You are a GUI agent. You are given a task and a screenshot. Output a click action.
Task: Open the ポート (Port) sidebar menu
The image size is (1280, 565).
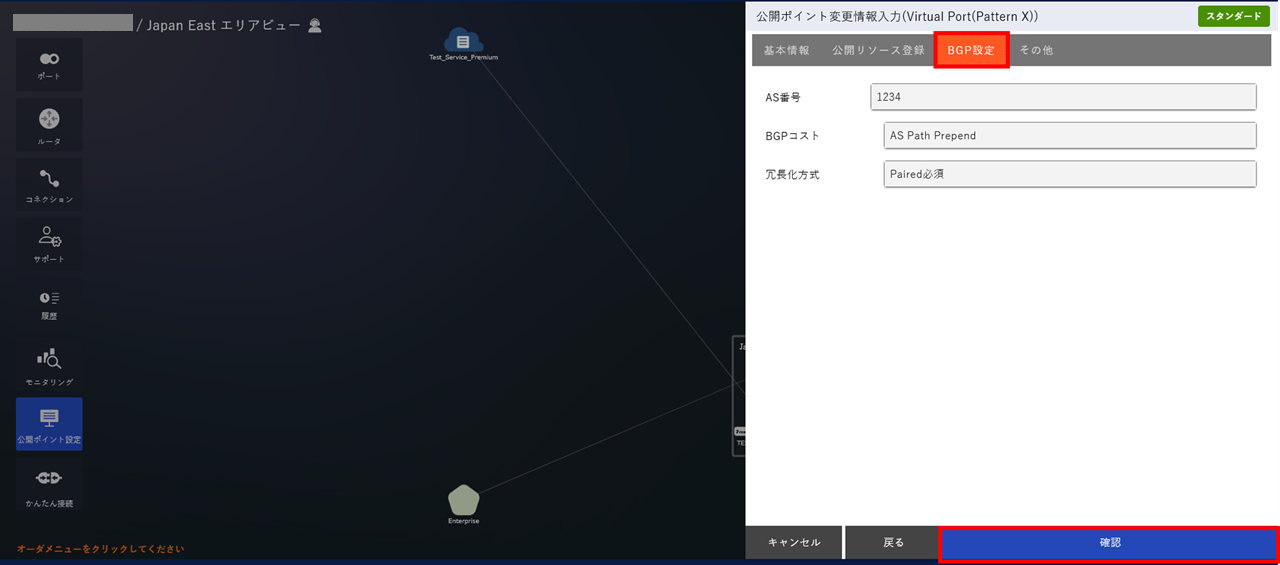(x=49, y=65)
